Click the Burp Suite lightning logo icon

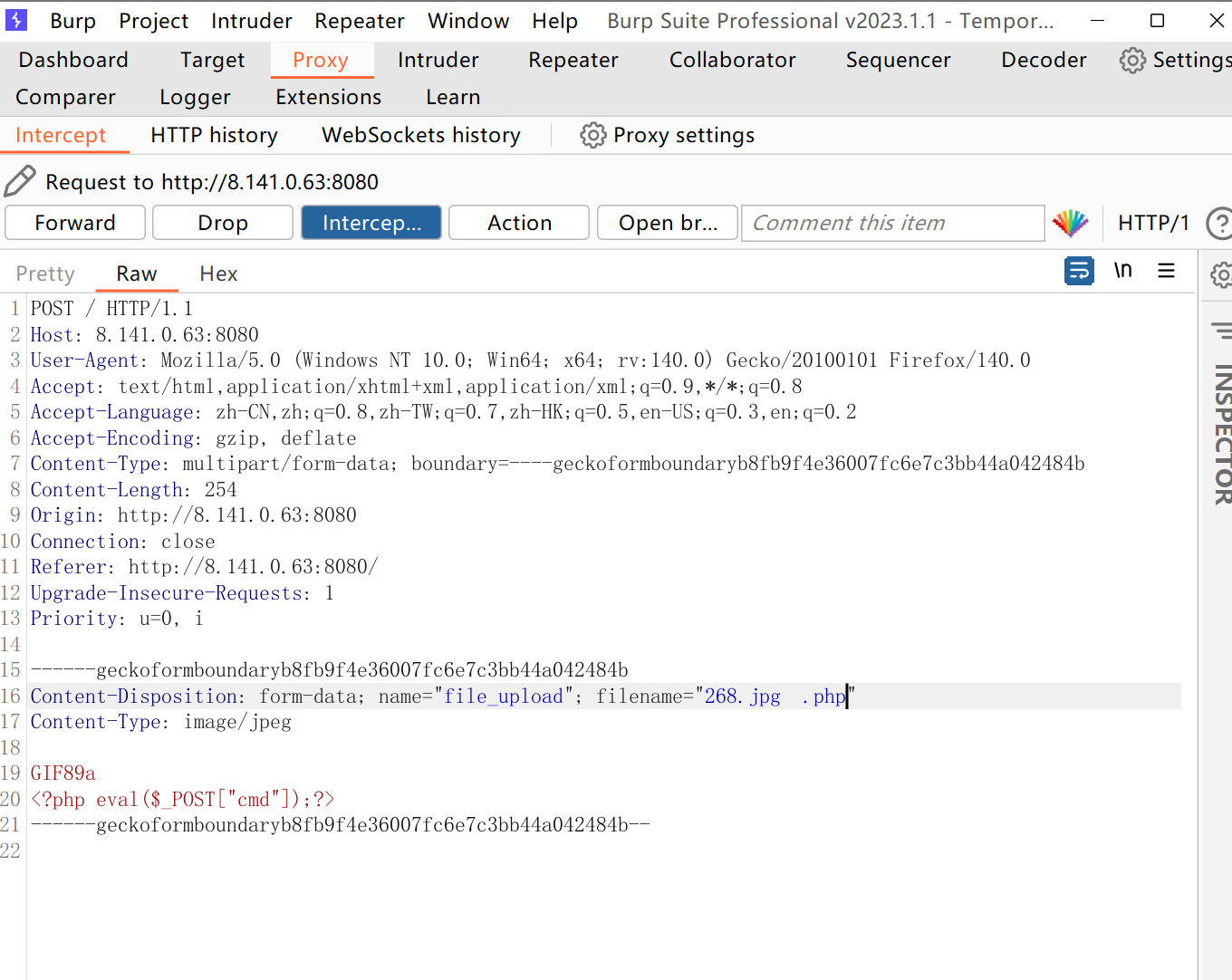pyautogui.click(x=16, y=20)
